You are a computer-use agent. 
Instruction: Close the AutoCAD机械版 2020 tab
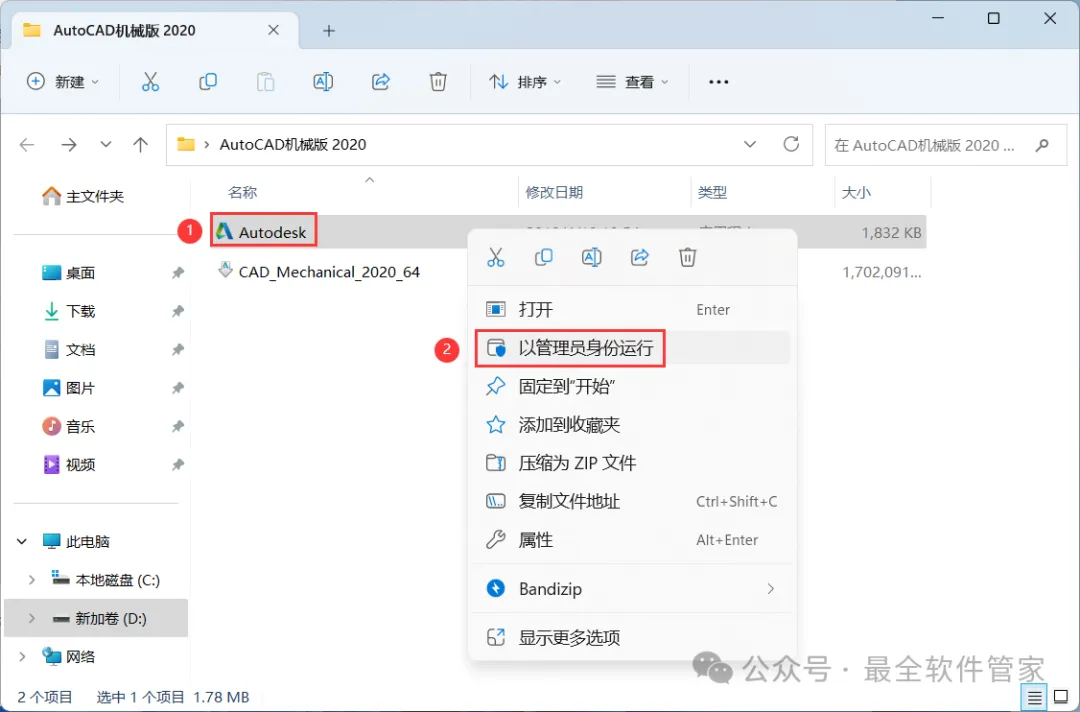pyautogui.click(x=273, y=30)
